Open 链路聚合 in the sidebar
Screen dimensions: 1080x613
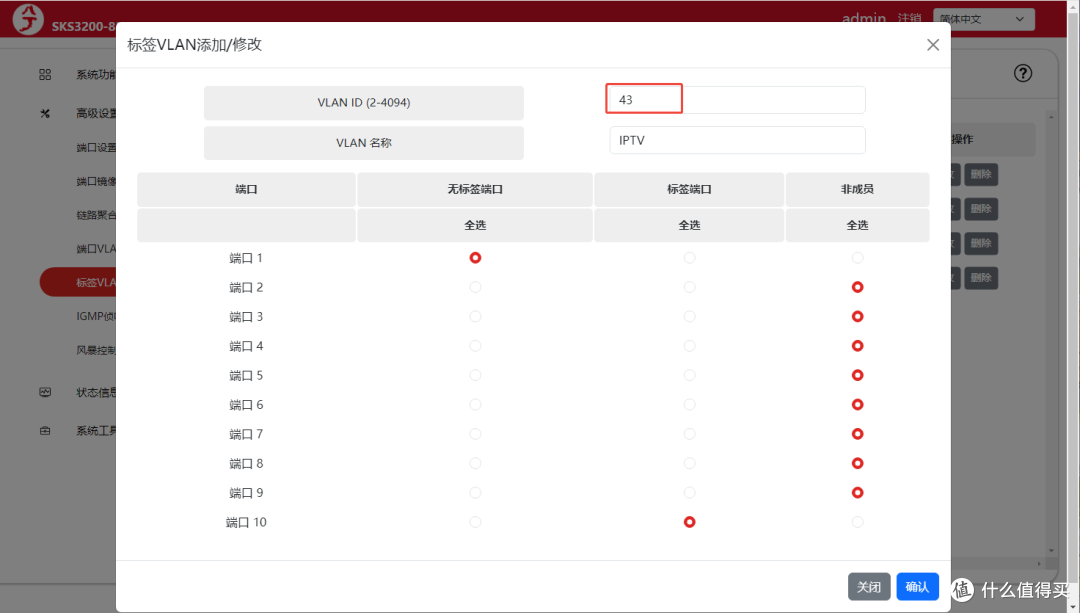coord(96,215)
